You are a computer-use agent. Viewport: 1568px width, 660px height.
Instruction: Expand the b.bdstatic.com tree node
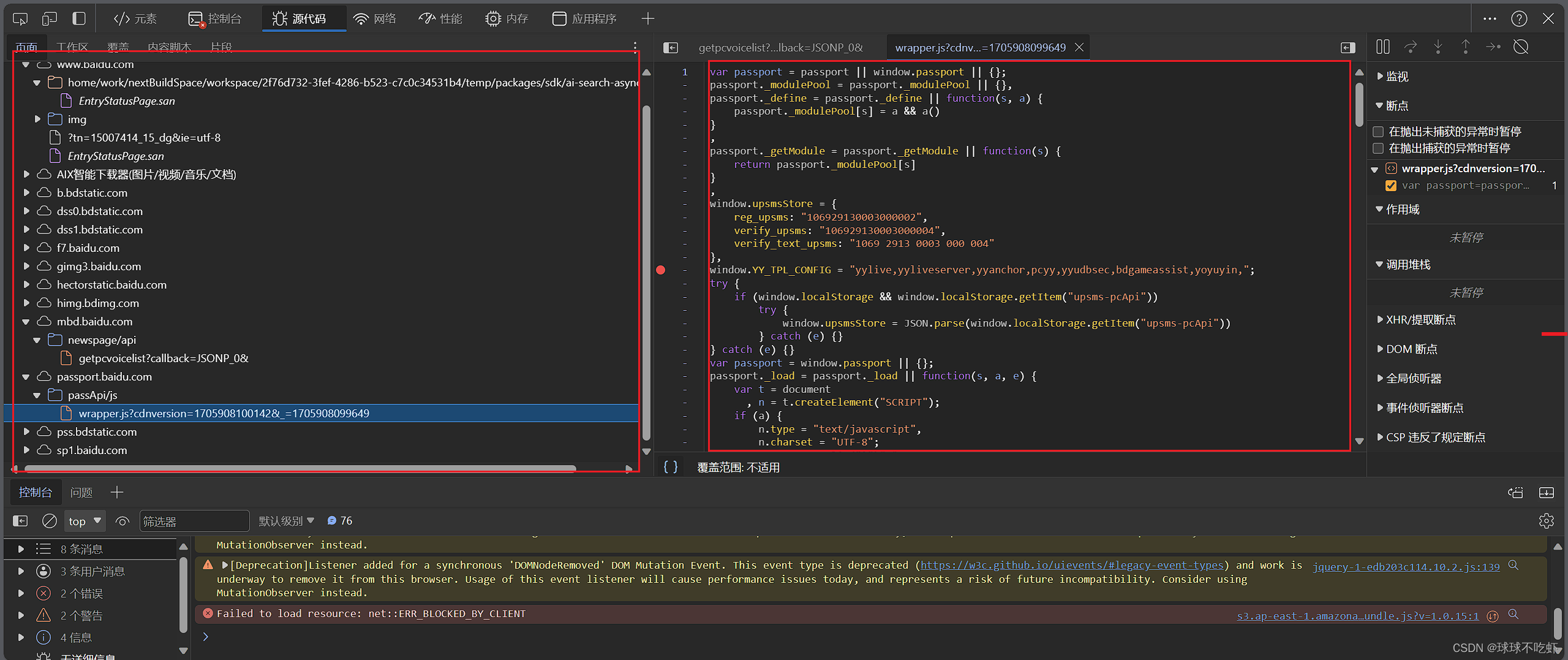click(x=26, y=193)
